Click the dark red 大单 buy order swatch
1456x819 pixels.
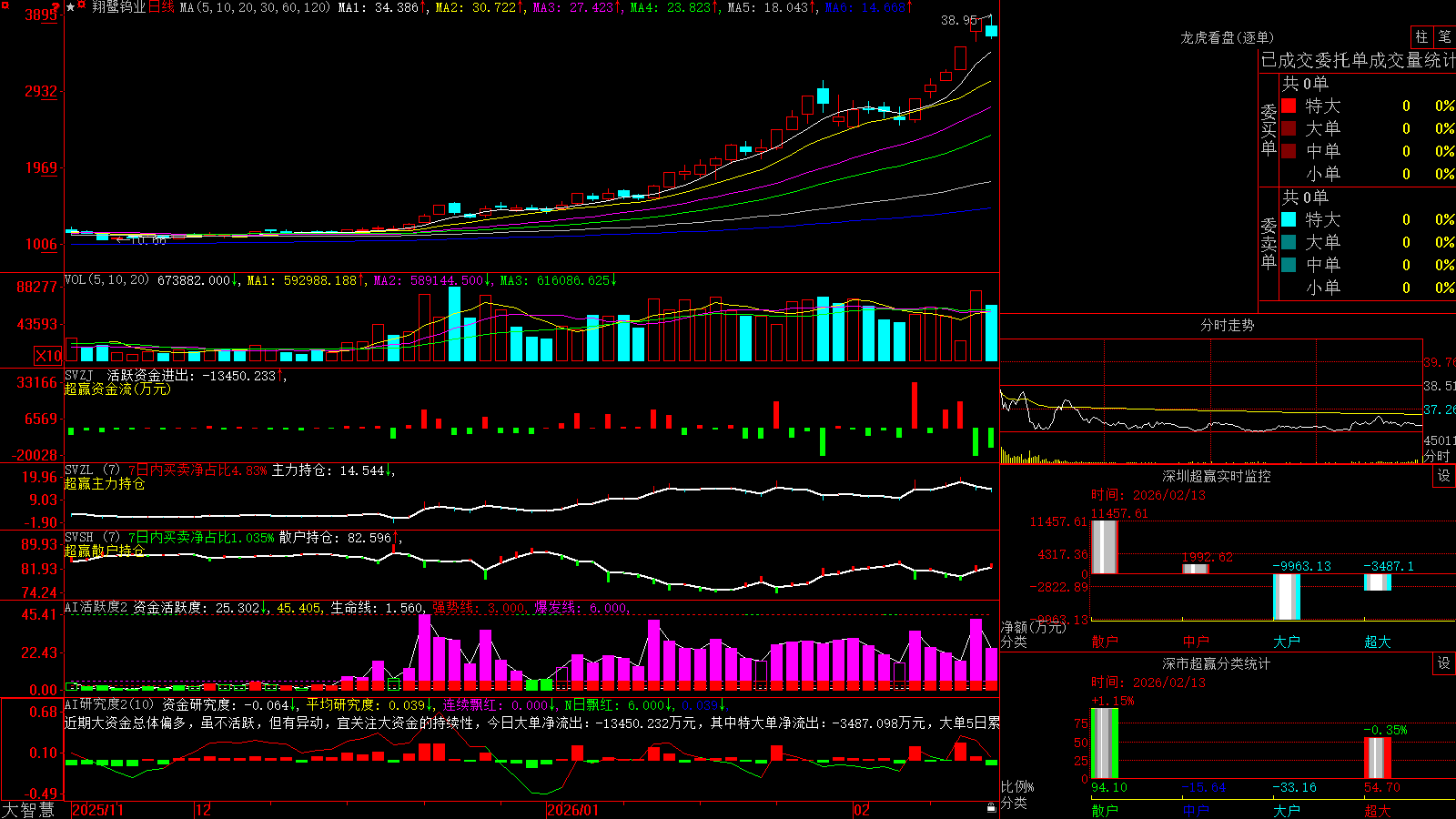[x=1289, y=128]
